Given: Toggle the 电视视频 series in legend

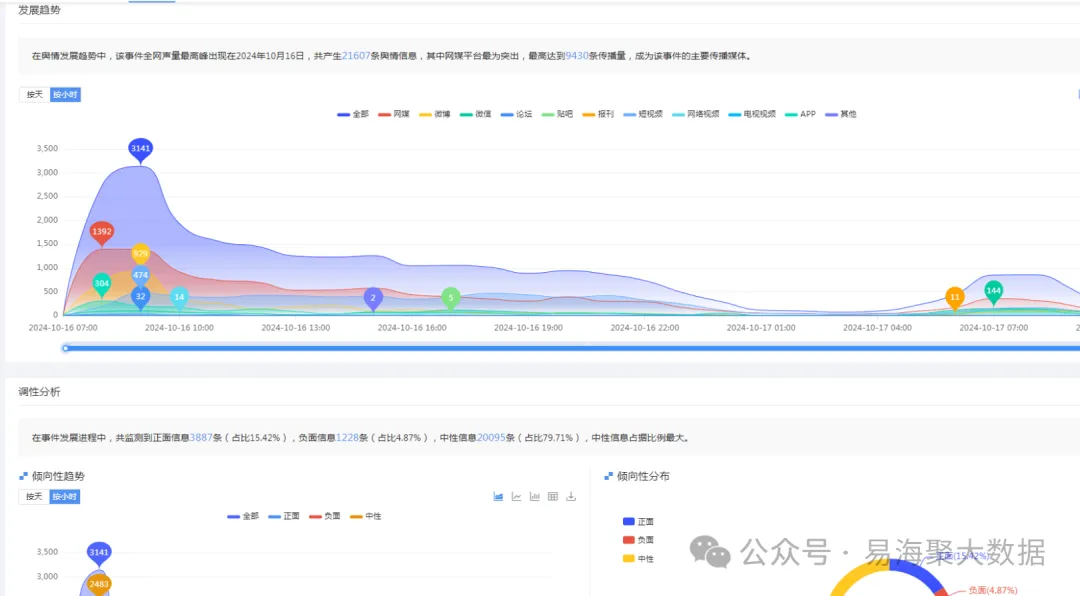Looking at the screenshot, I should tap(751, 114).
